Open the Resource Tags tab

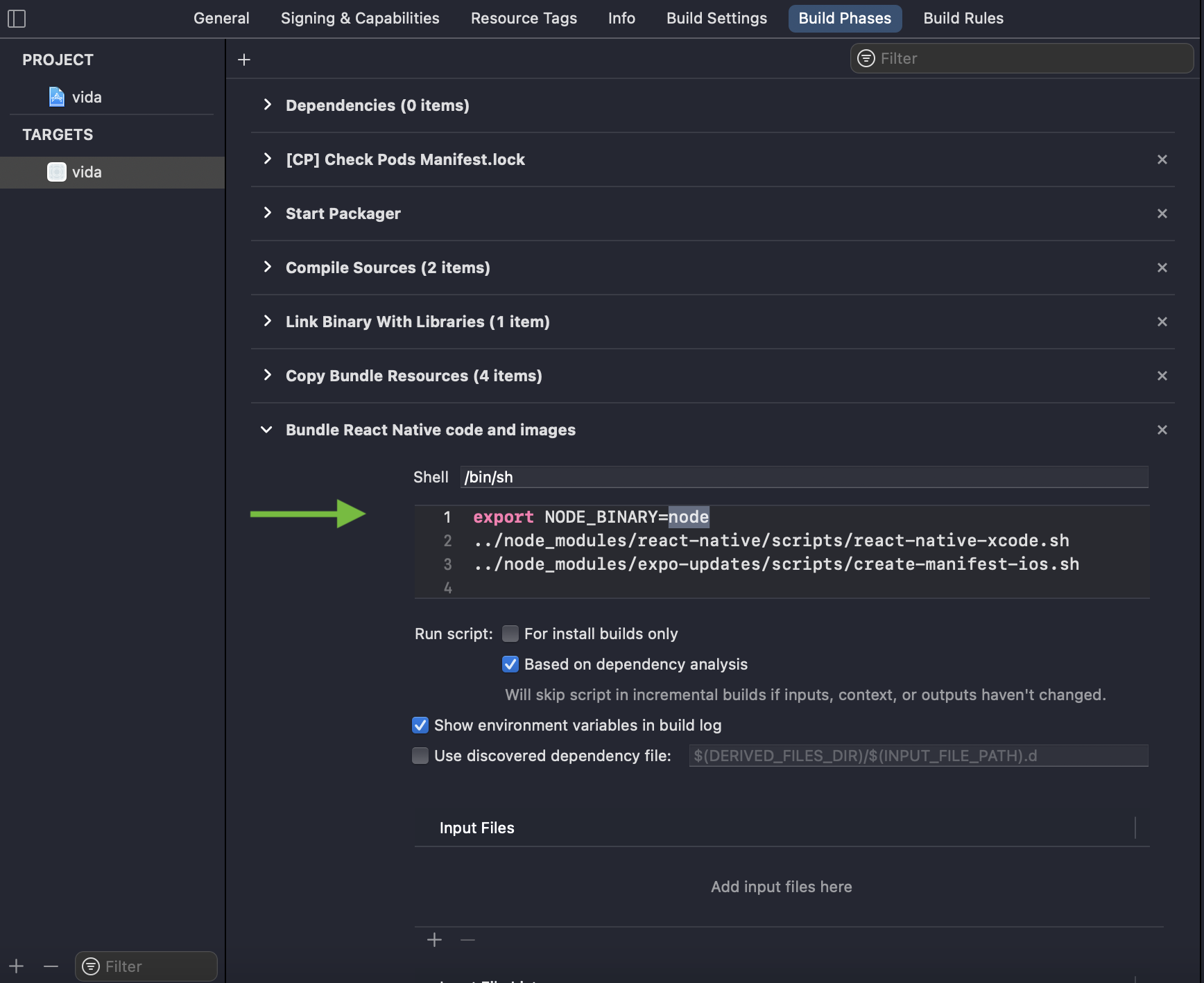[x=524, y=19]
